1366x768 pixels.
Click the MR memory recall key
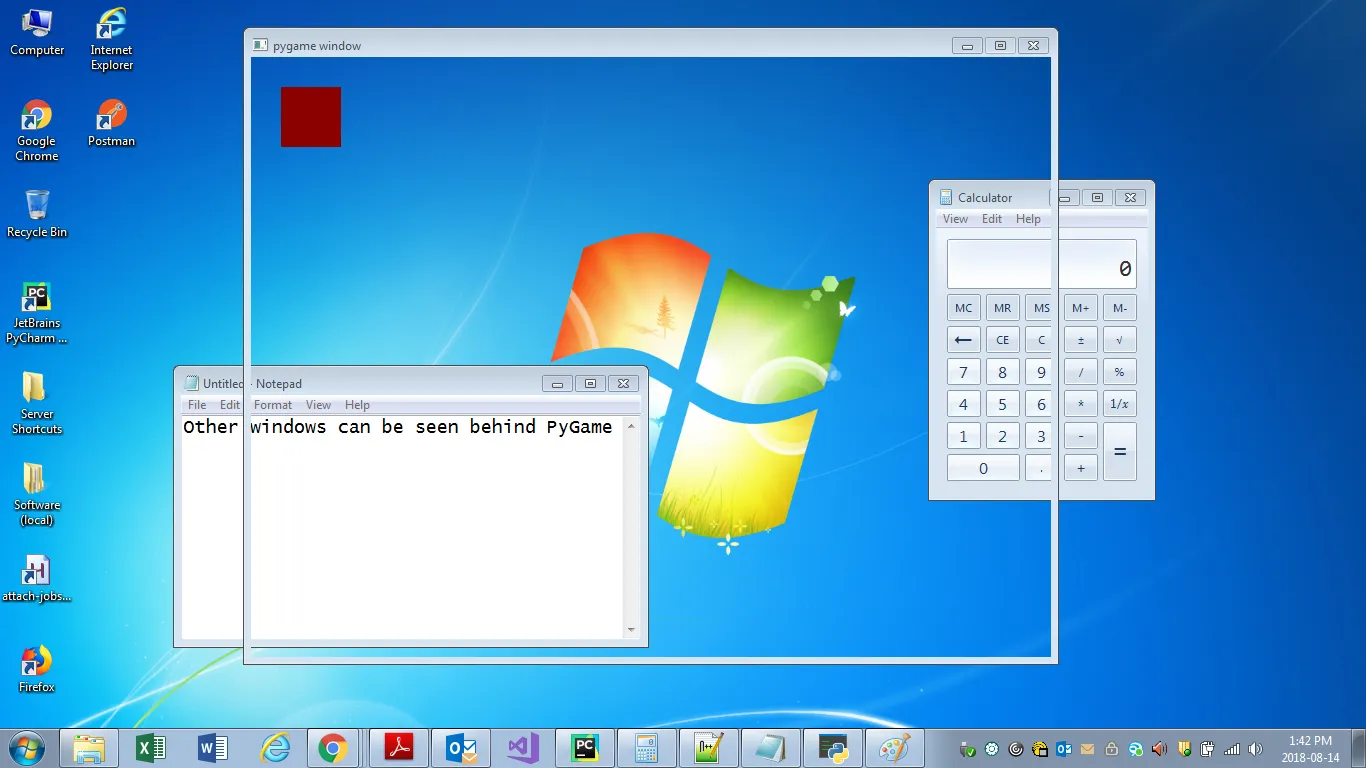(x=1003, y=308)
